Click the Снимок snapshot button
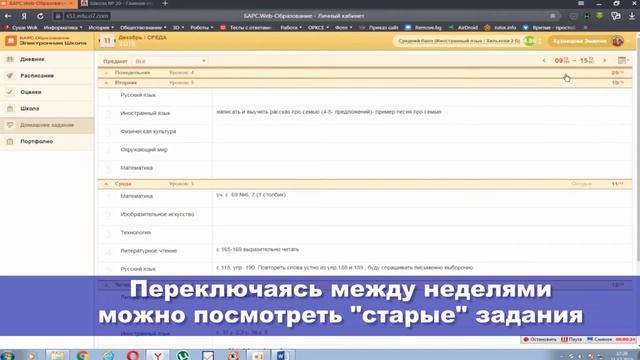 coord(599,339)
